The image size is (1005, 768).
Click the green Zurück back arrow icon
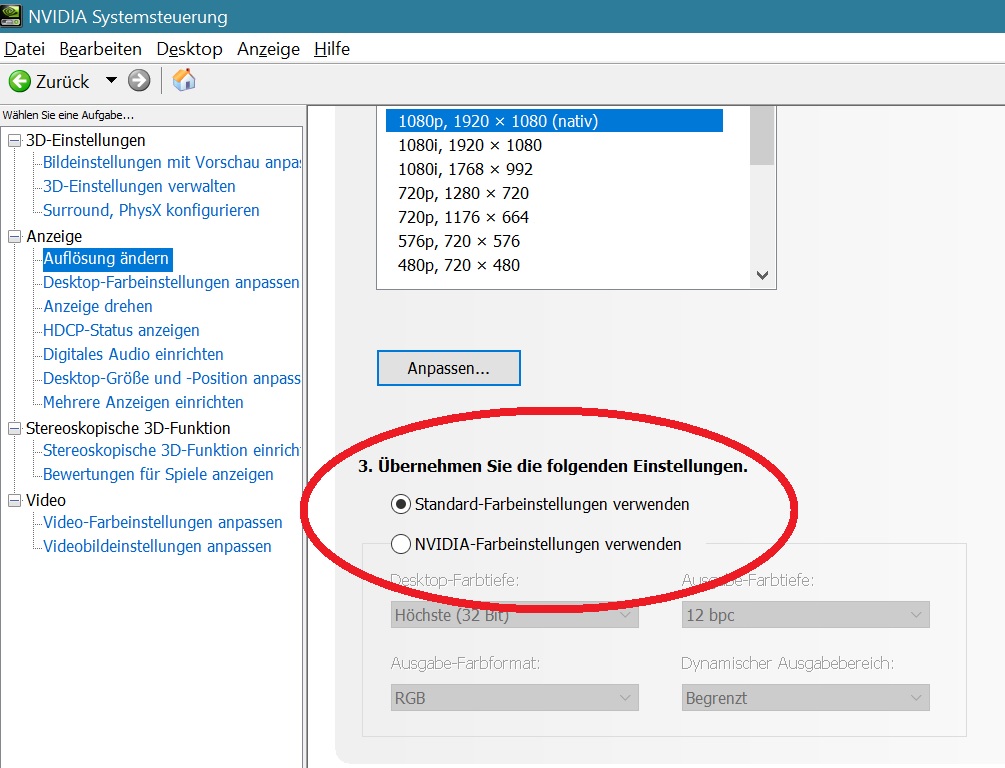click(19, 81)
